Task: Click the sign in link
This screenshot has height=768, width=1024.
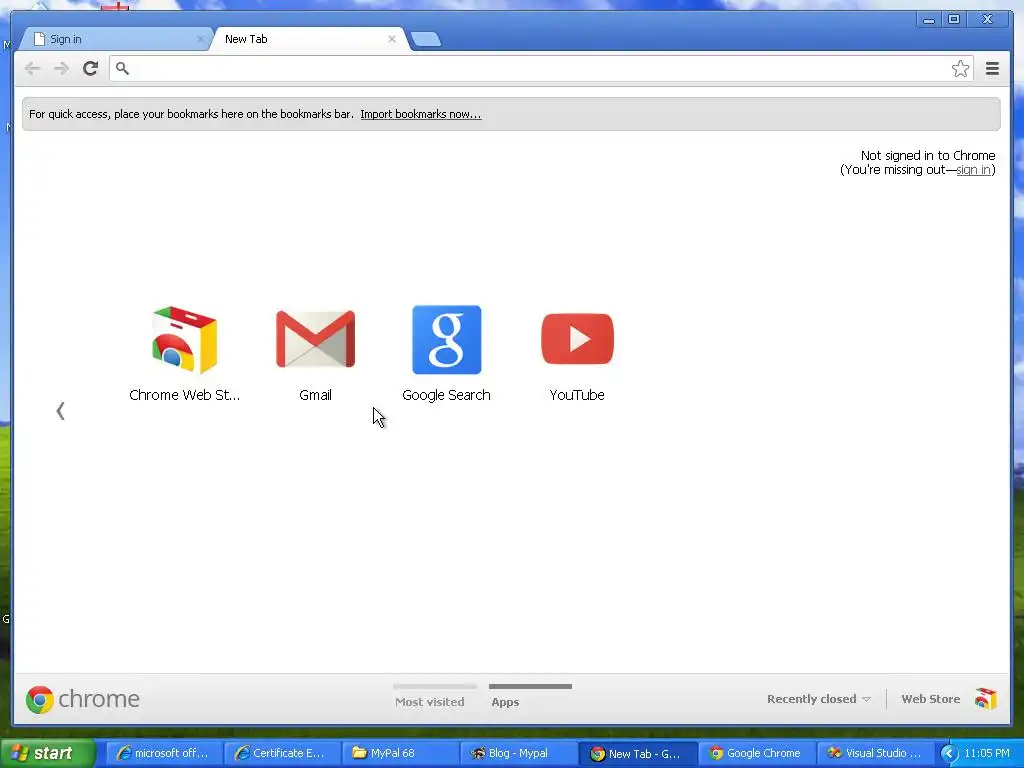Action: coord(973,170)
